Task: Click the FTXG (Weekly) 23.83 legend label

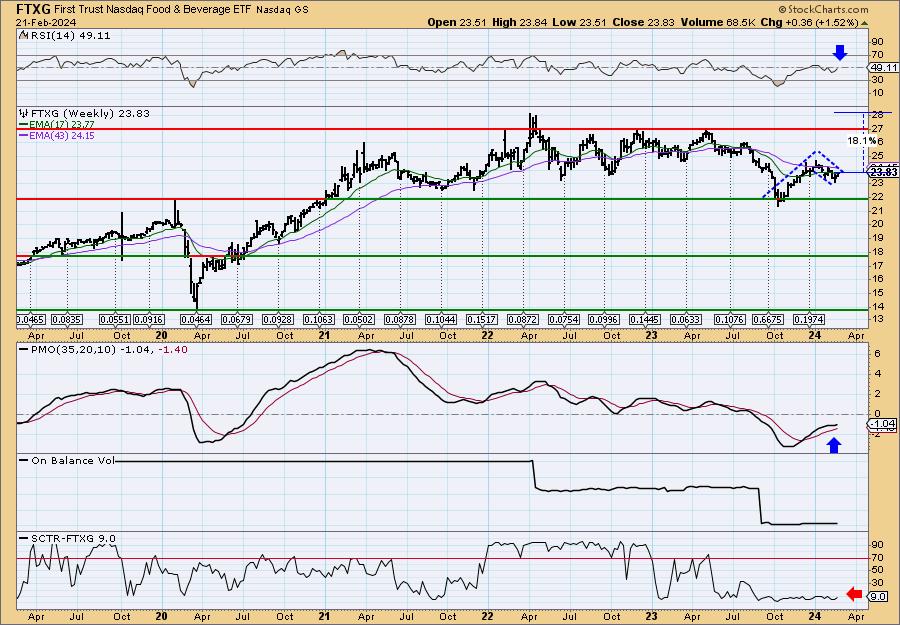Action: pyautogui.click(x=89, y=113)
